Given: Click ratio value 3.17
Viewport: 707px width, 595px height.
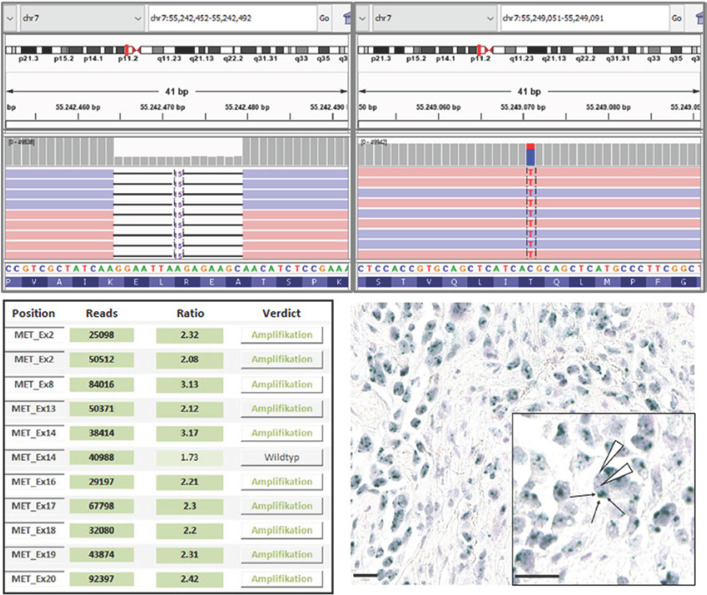Looking at the screenshot, I should (189, 433).
